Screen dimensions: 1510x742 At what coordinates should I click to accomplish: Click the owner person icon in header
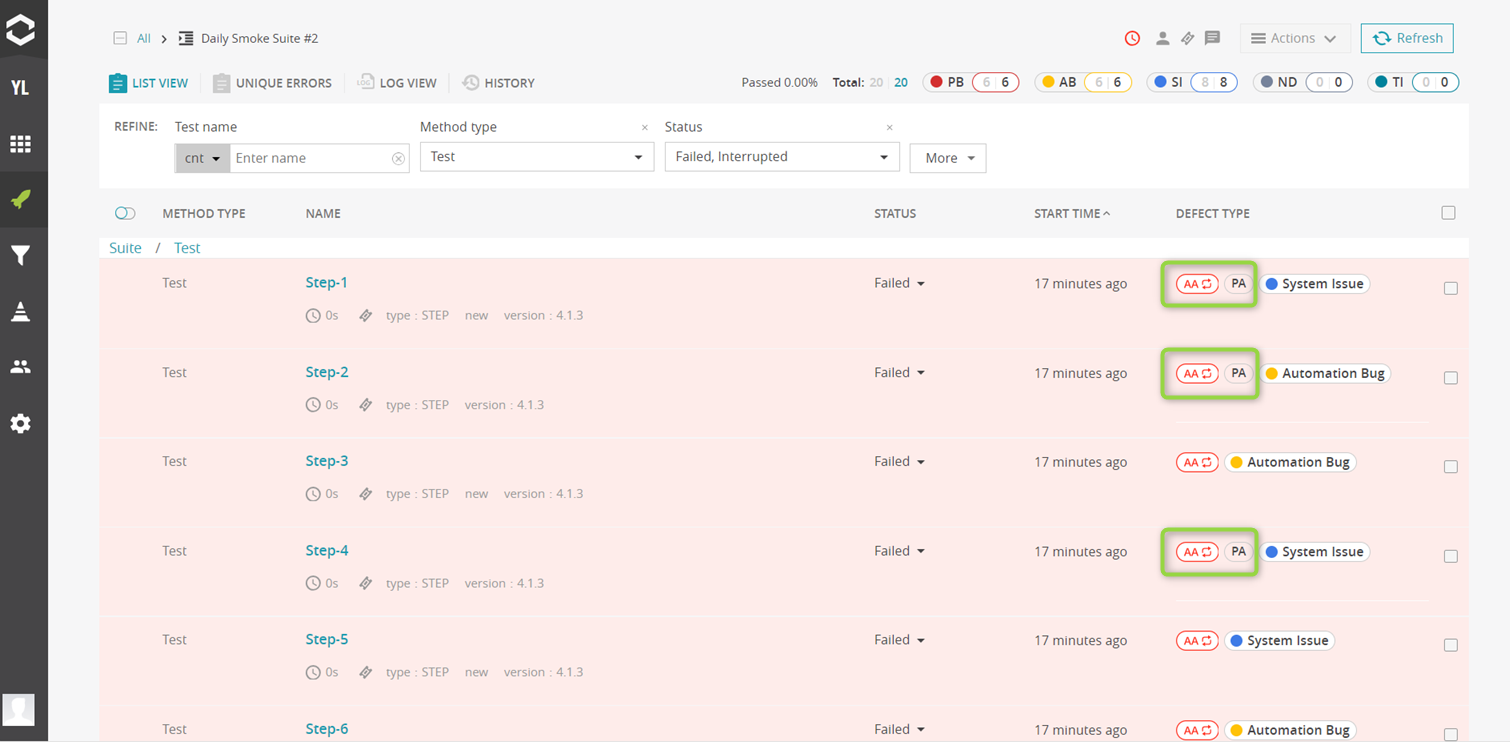[1162, 38]
